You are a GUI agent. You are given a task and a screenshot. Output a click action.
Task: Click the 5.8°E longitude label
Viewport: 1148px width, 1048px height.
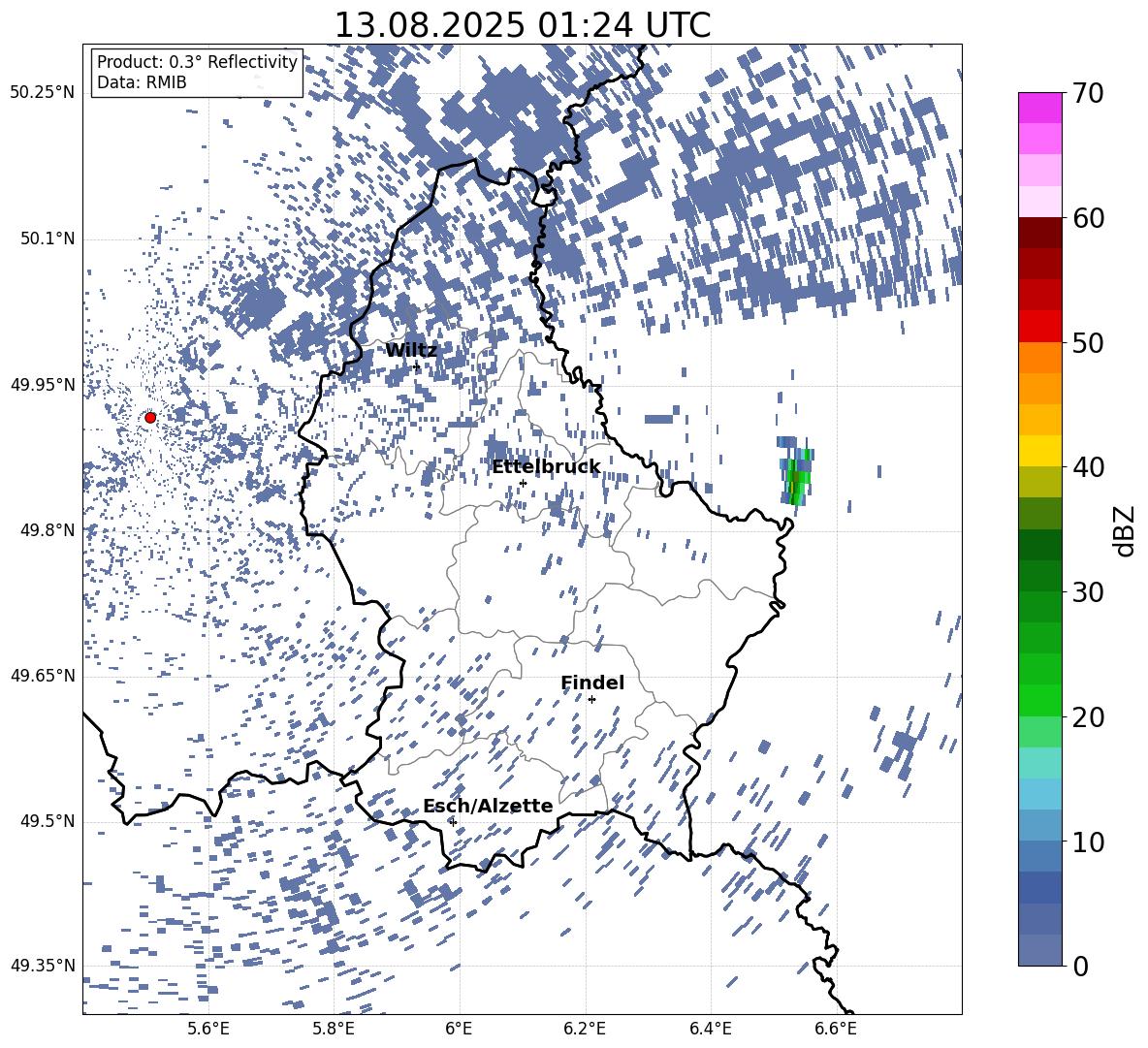click(334, 1029)
